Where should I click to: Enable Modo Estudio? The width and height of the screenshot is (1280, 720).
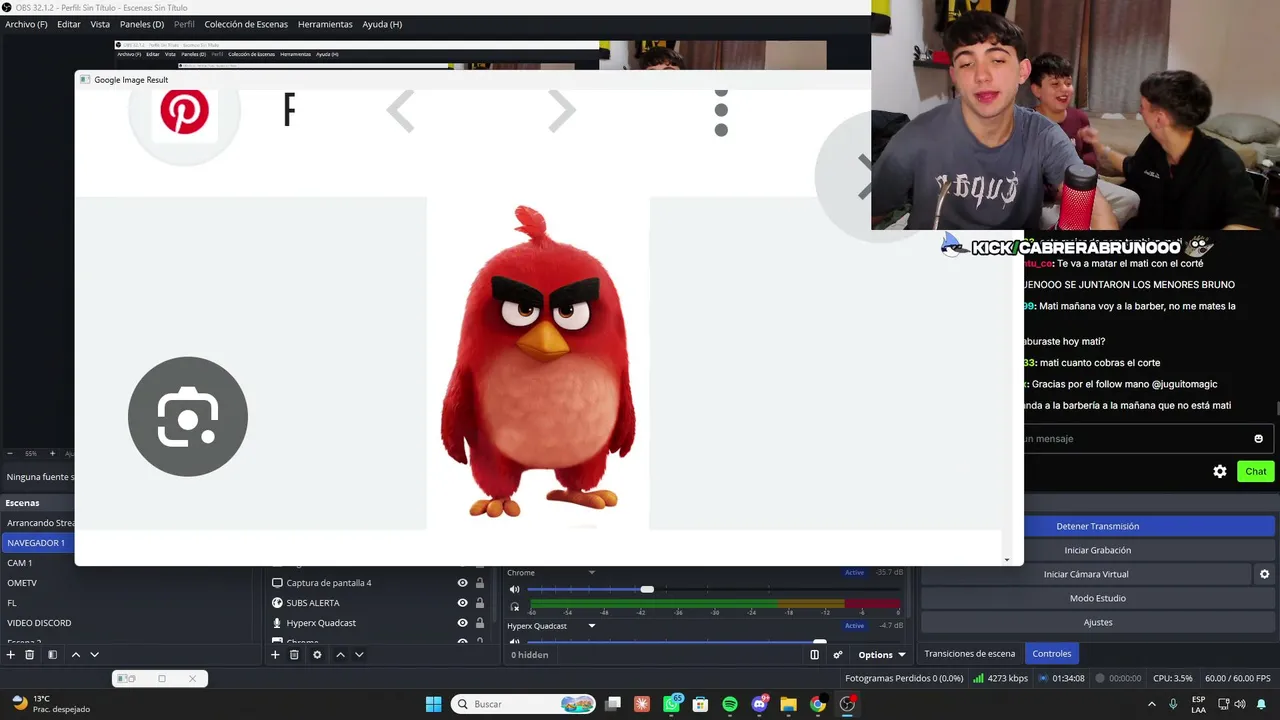[x=1098, y=598]
